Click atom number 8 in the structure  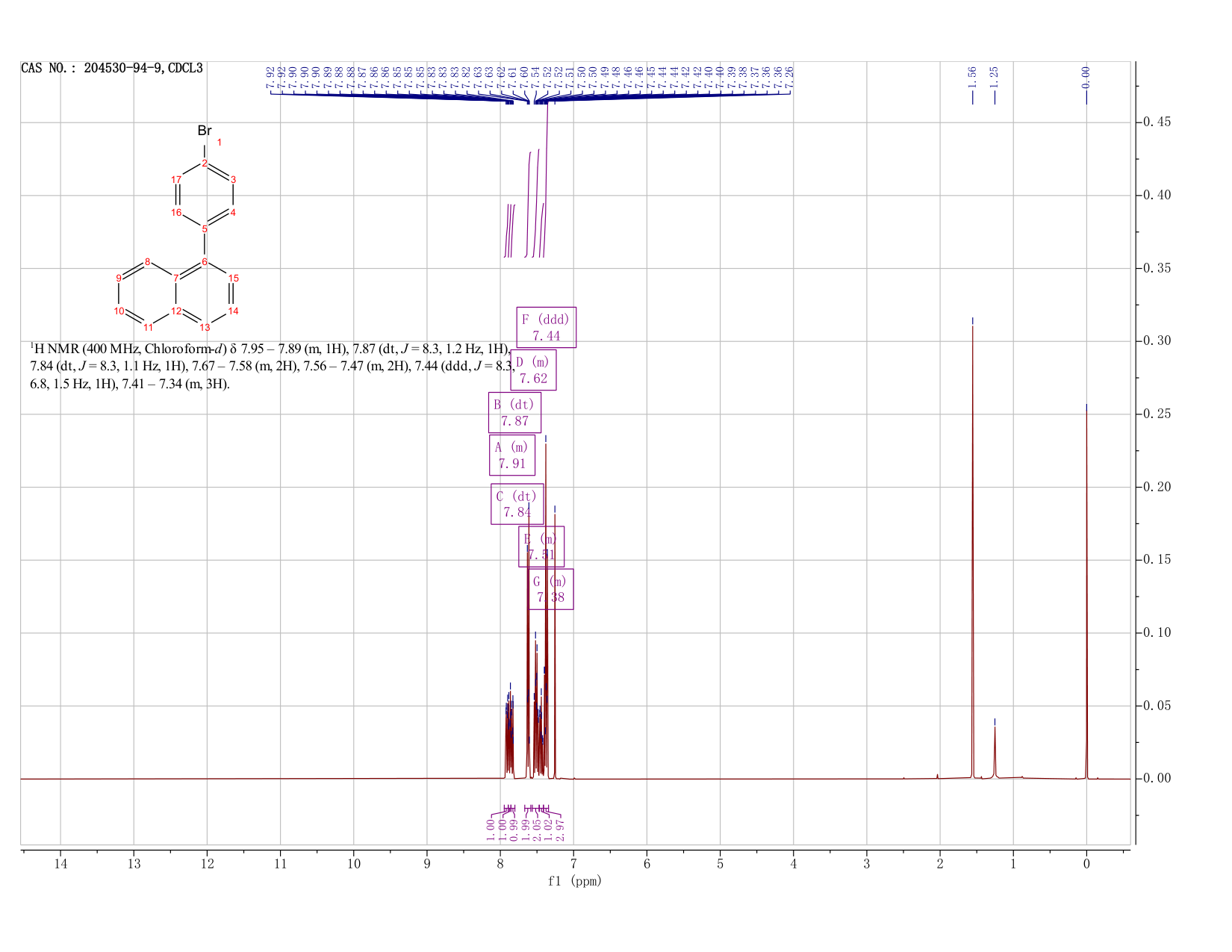pyautogui.click(x=148, y=261)
